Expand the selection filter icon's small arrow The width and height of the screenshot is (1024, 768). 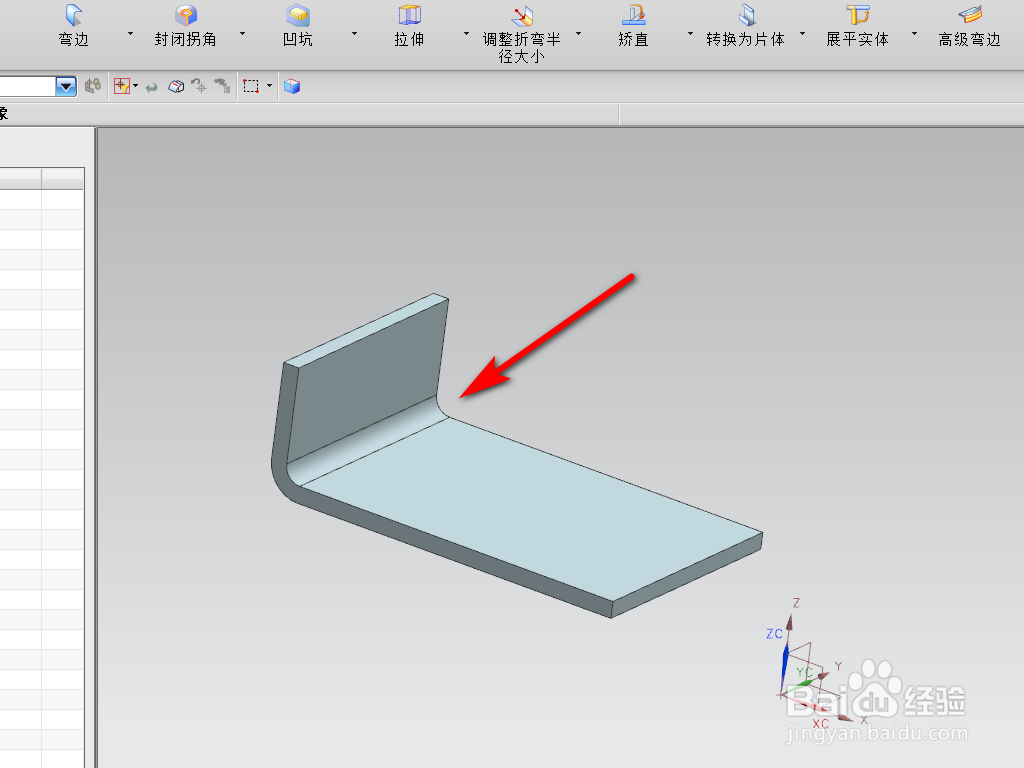[x=136, y=86]
